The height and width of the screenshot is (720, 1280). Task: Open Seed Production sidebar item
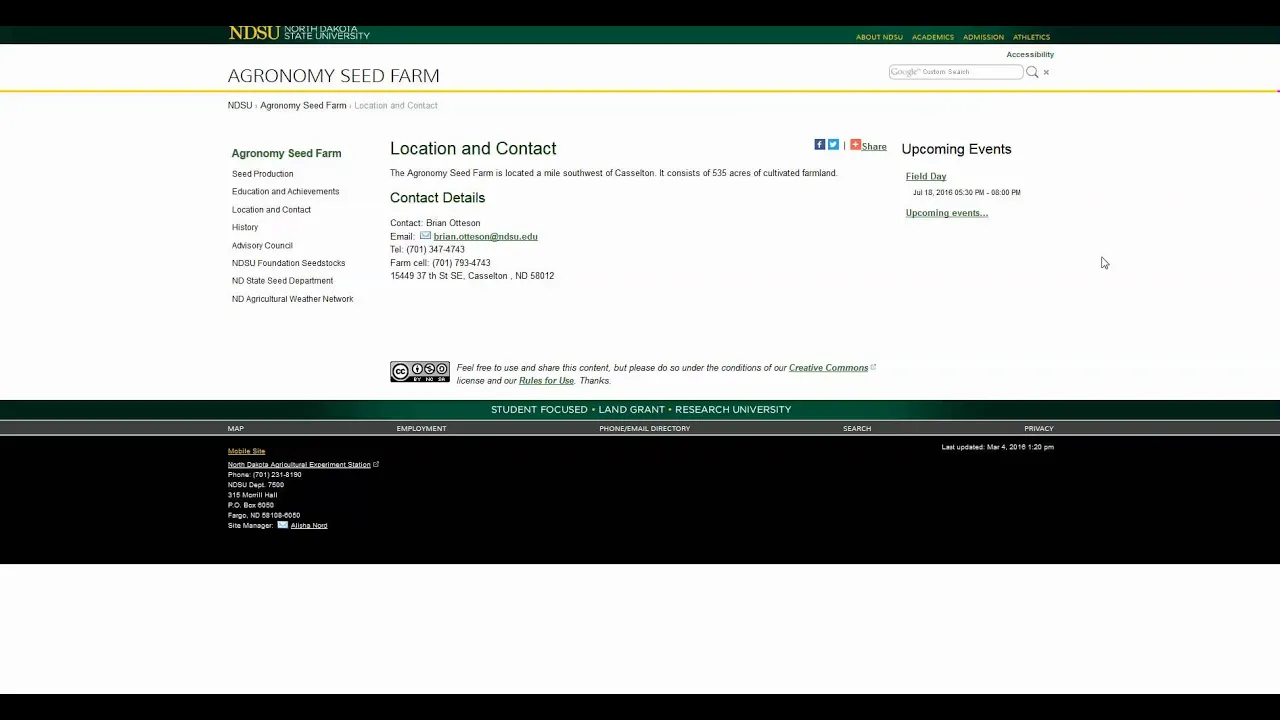tap(263, 174)
